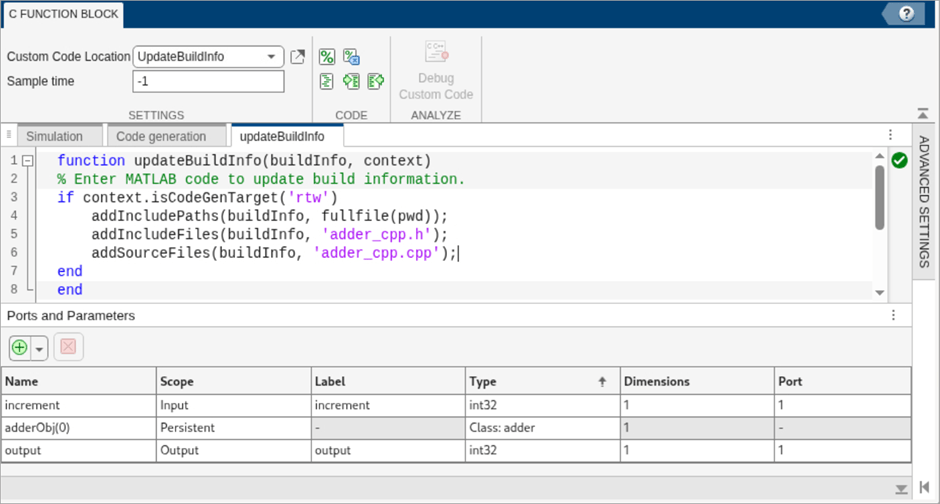Open the Custom Code Location dropdown
The image size is (940, 504).
coord(207,56)
